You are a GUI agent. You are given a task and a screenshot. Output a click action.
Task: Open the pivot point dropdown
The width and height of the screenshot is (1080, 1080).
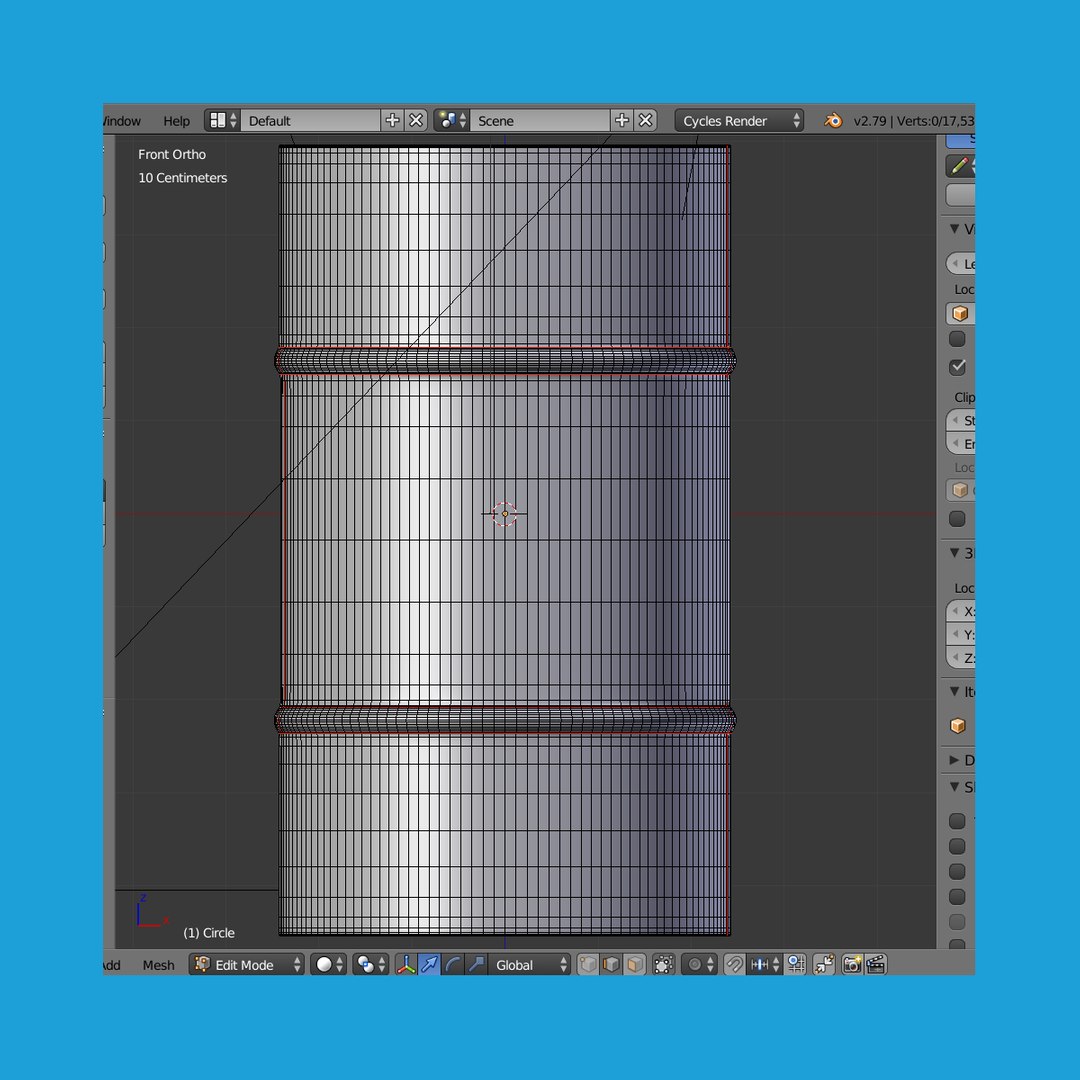click(371, 964)
